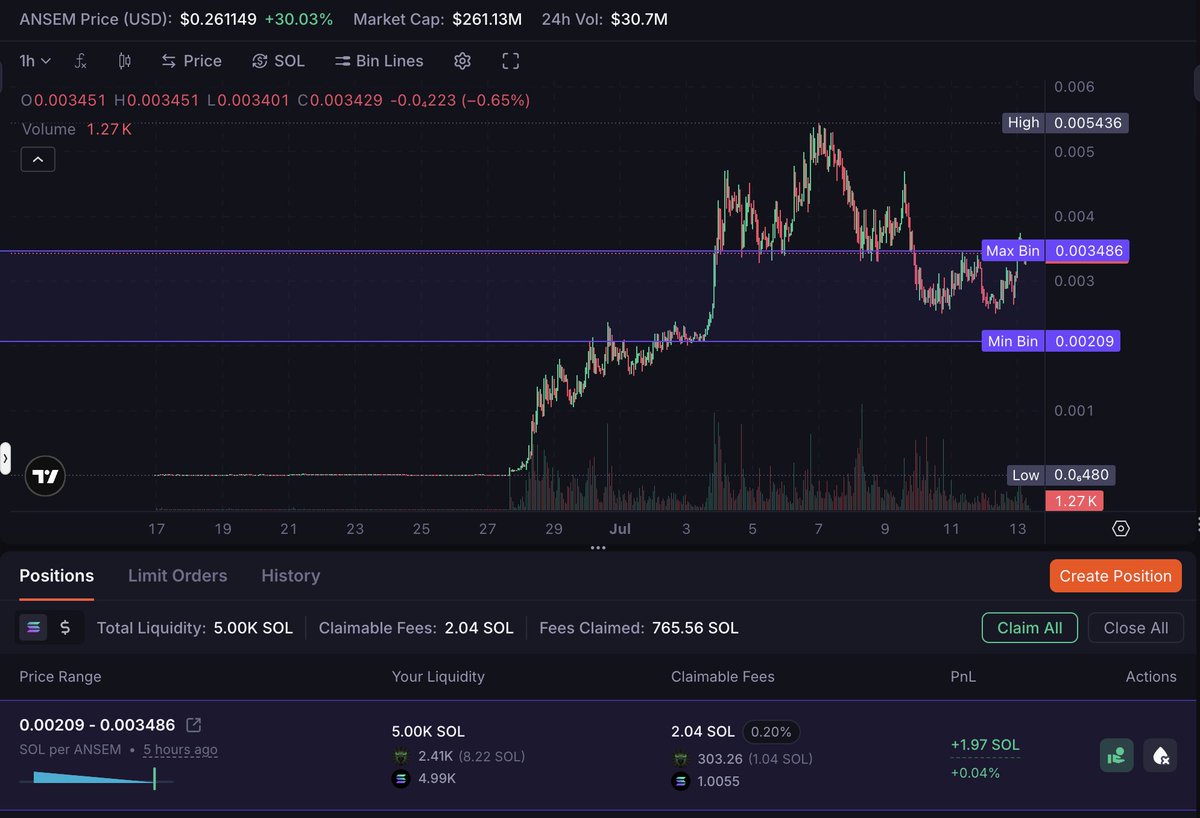Switch to the Positions tab
The width and height of the screenshot is (1200, 818).
[57, 576]
